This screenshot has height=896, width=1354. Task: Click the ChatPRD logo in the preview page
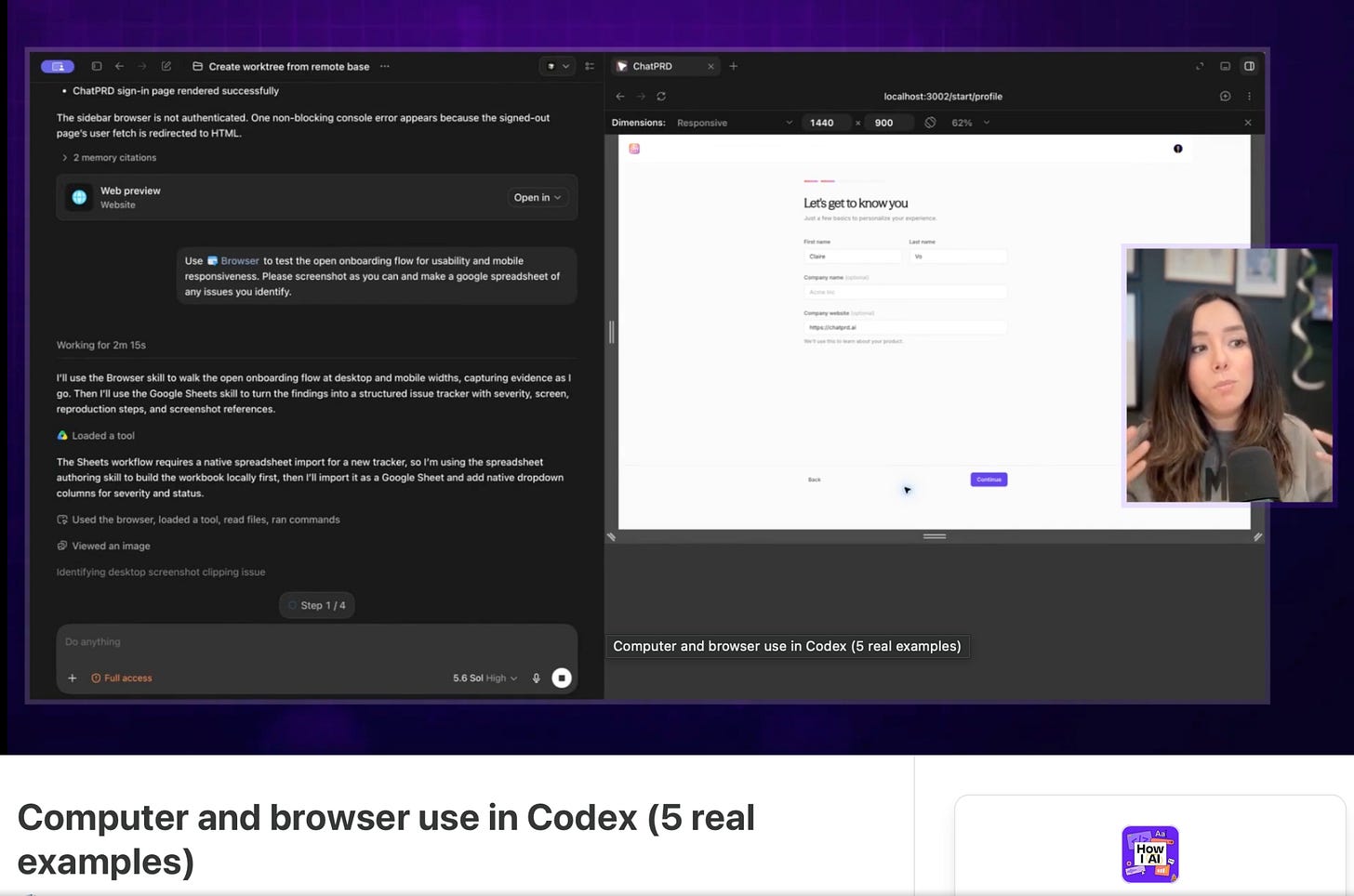634,149
